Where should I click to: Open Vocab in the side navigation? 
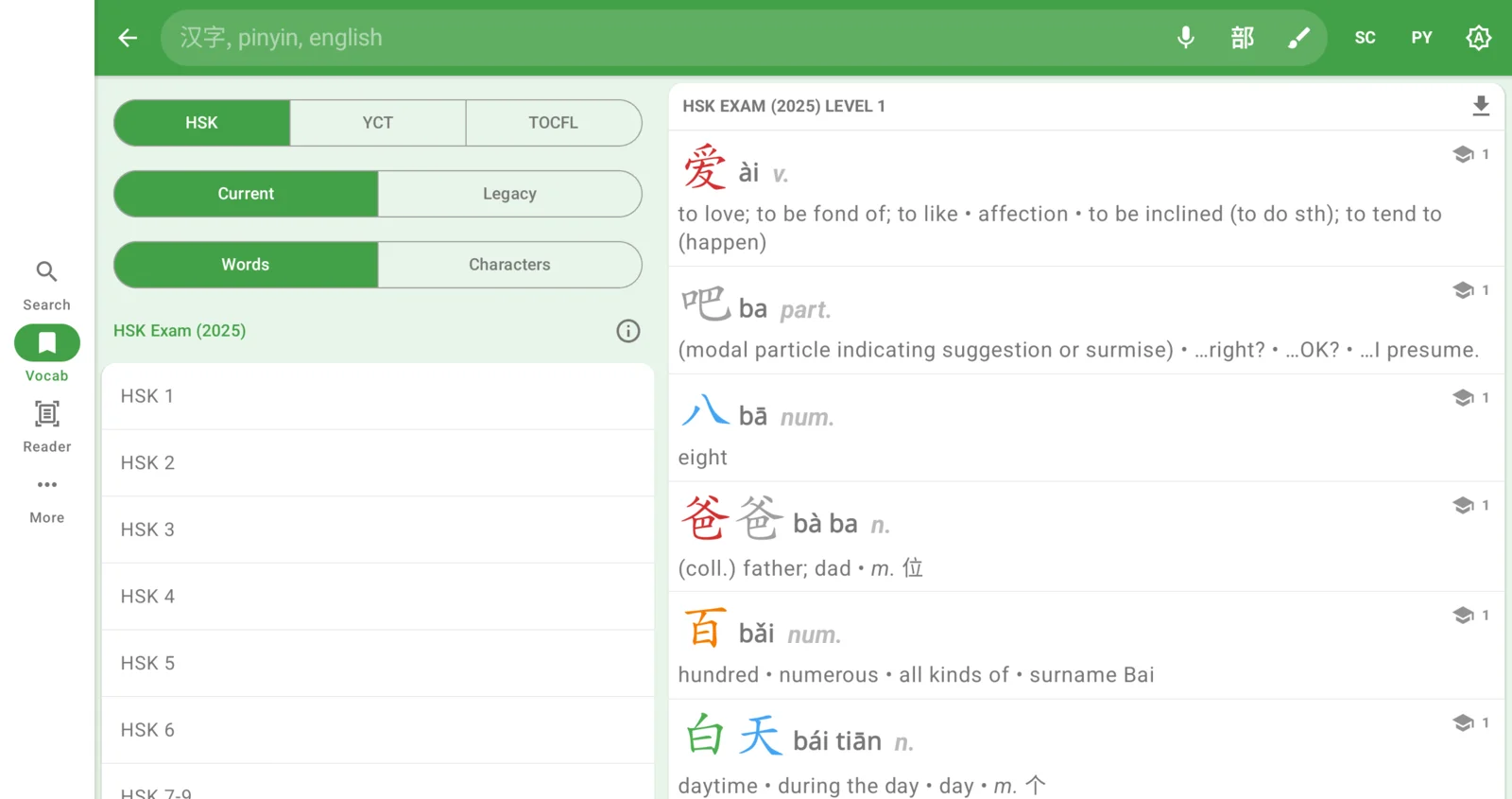pos(47,356)
